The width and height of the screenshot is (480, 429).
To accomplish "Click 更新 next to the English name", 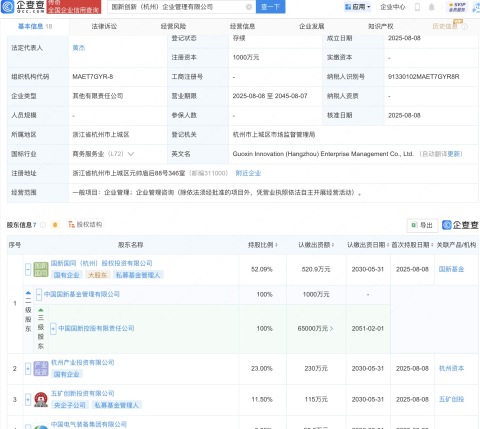I will click(x=455, y=154).
